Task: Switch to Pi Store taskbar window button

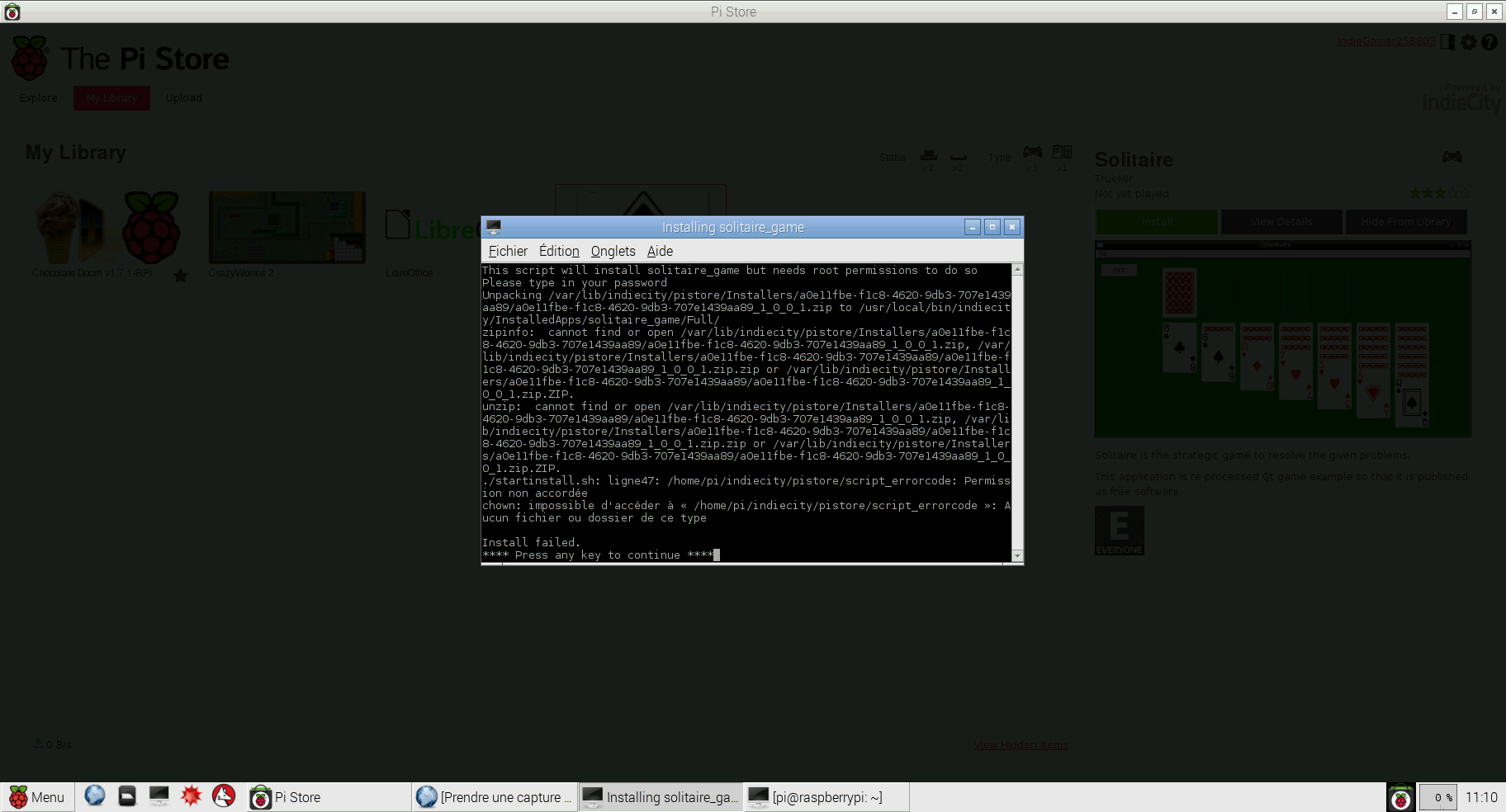Action: coord(329,797)
